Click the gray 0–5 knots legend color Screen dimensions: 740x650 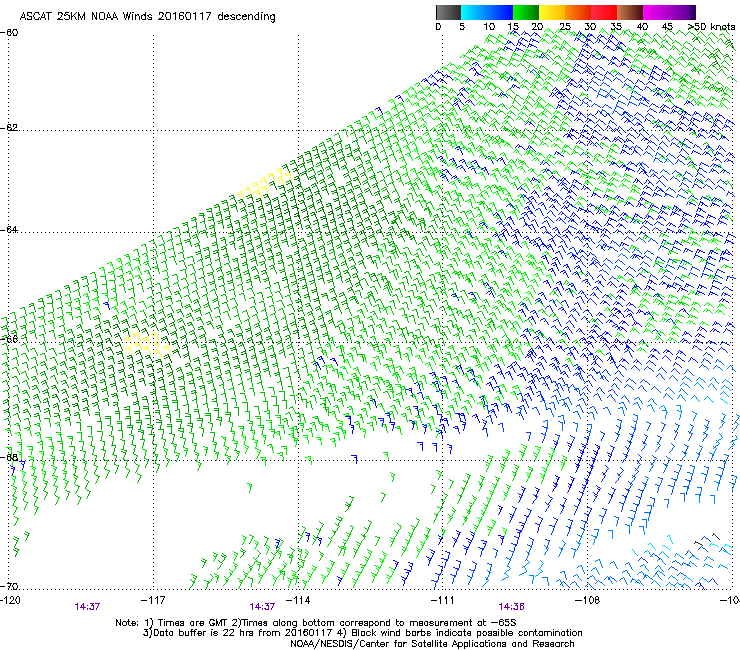[448, 12]
